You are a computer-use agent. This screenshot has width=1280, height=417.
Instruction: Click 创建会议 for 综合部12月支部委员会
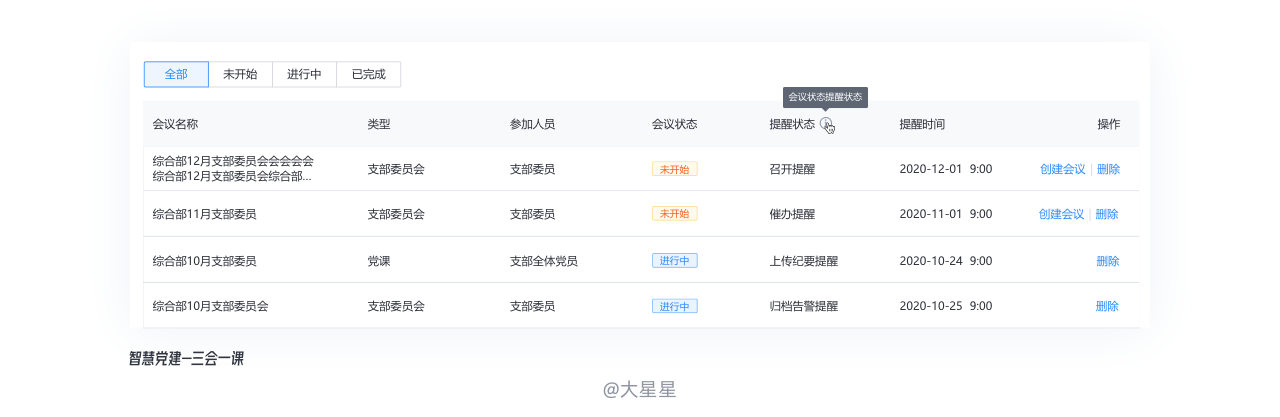(x=1062, y=169)
